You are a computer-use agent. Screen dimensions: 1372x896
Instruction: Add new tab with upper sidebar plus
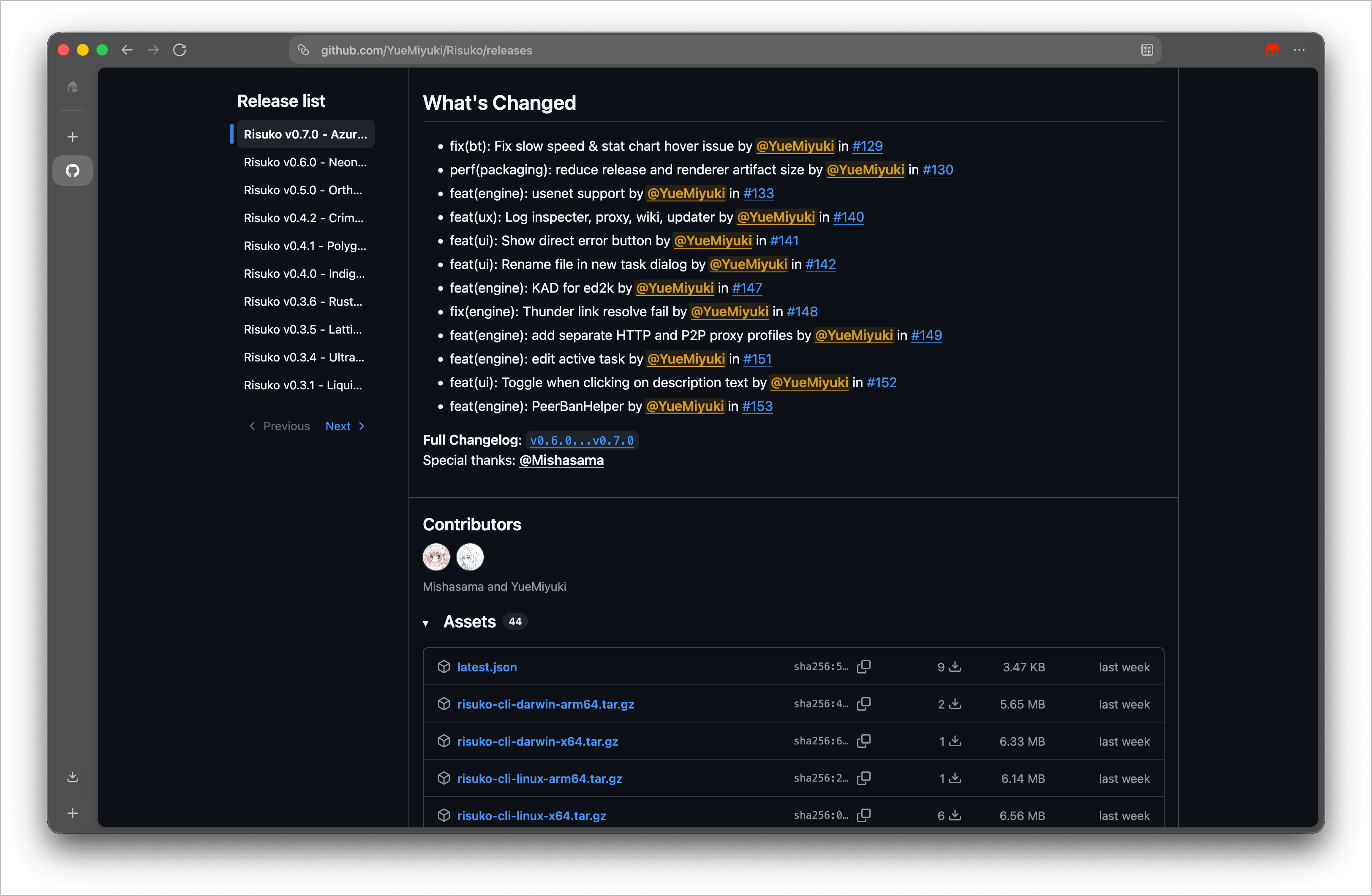click(x=73, y=136)
